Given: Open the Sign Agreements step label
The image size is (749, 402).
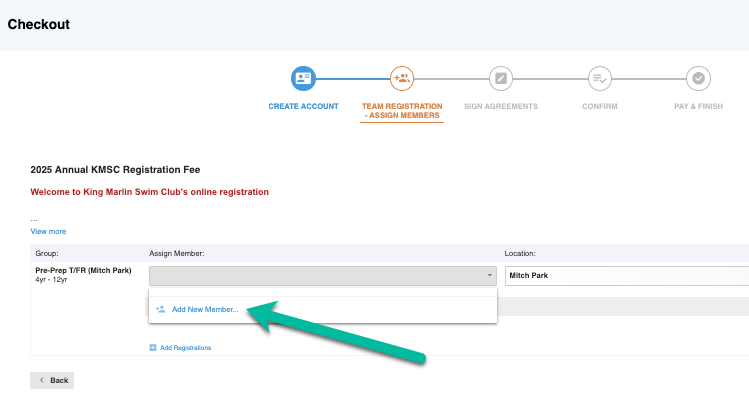Looking at the screenshot, I should 500,106.
